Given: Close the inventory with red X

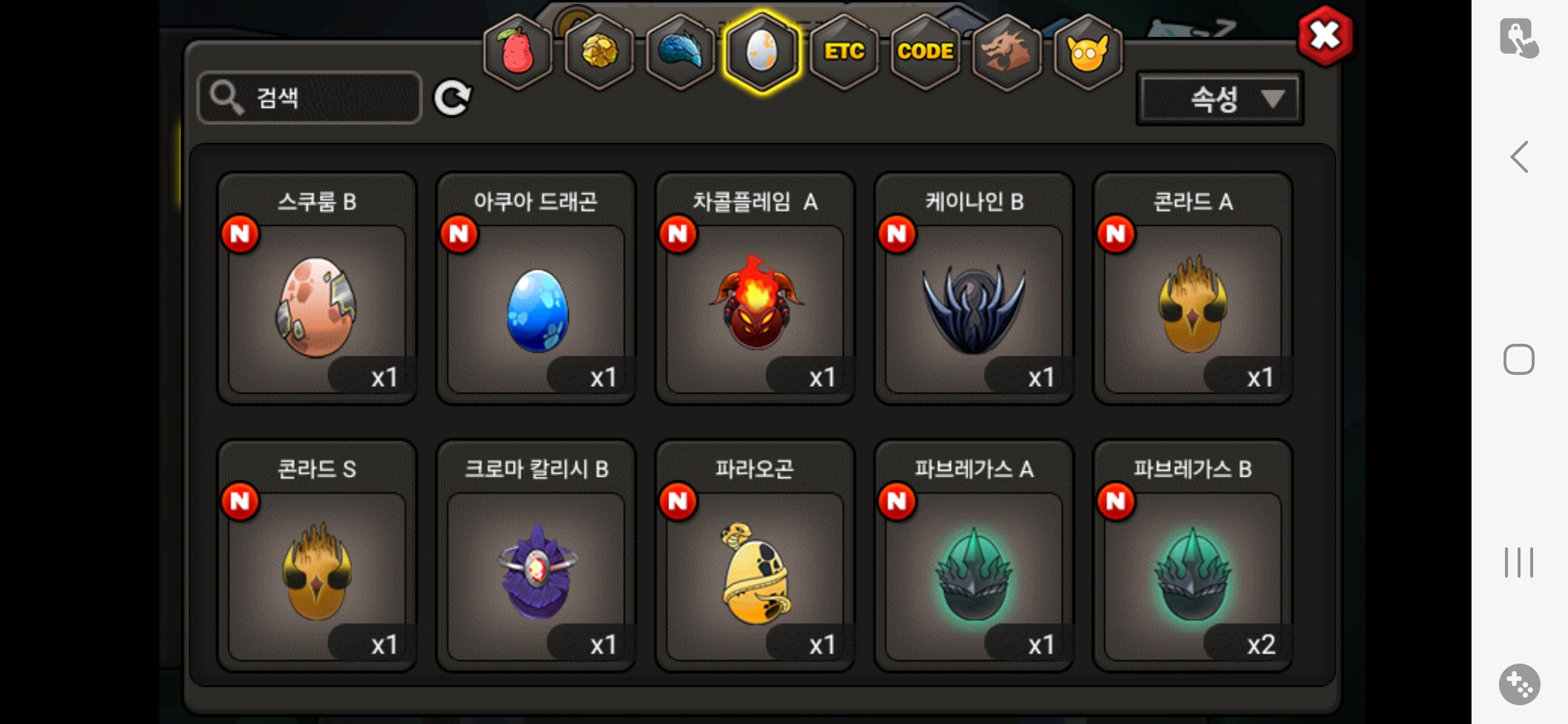Looking at the screenshot, I should coord(1325,36).
